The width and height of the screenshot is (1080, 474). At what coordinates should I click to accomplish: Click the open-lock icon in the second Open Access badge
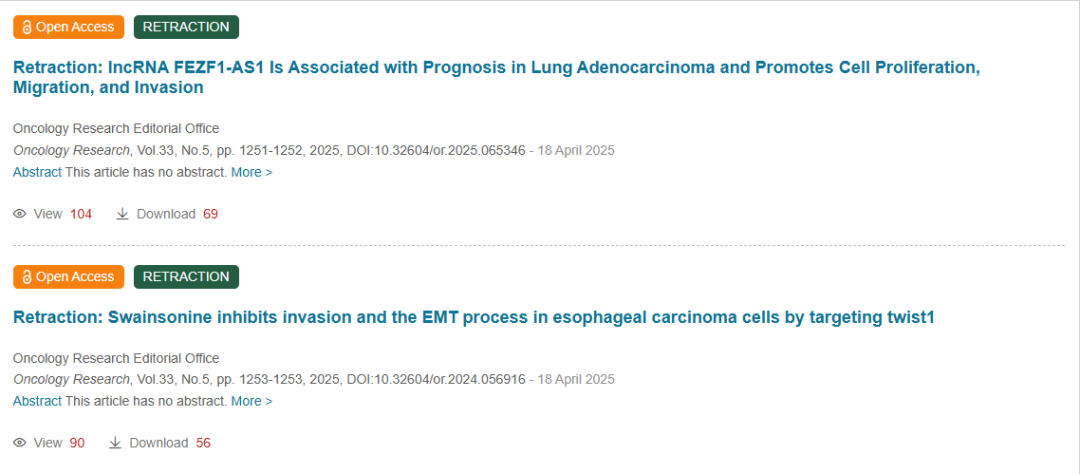pyautogui.click(x=27, y=277)
